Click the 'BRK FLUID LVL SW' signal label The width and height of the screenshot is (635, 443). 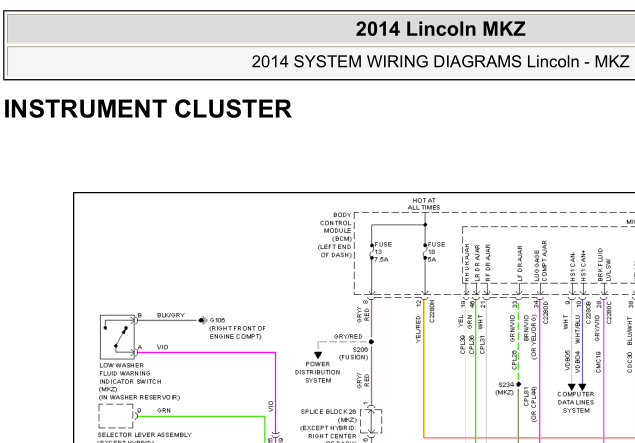[604, 265]
